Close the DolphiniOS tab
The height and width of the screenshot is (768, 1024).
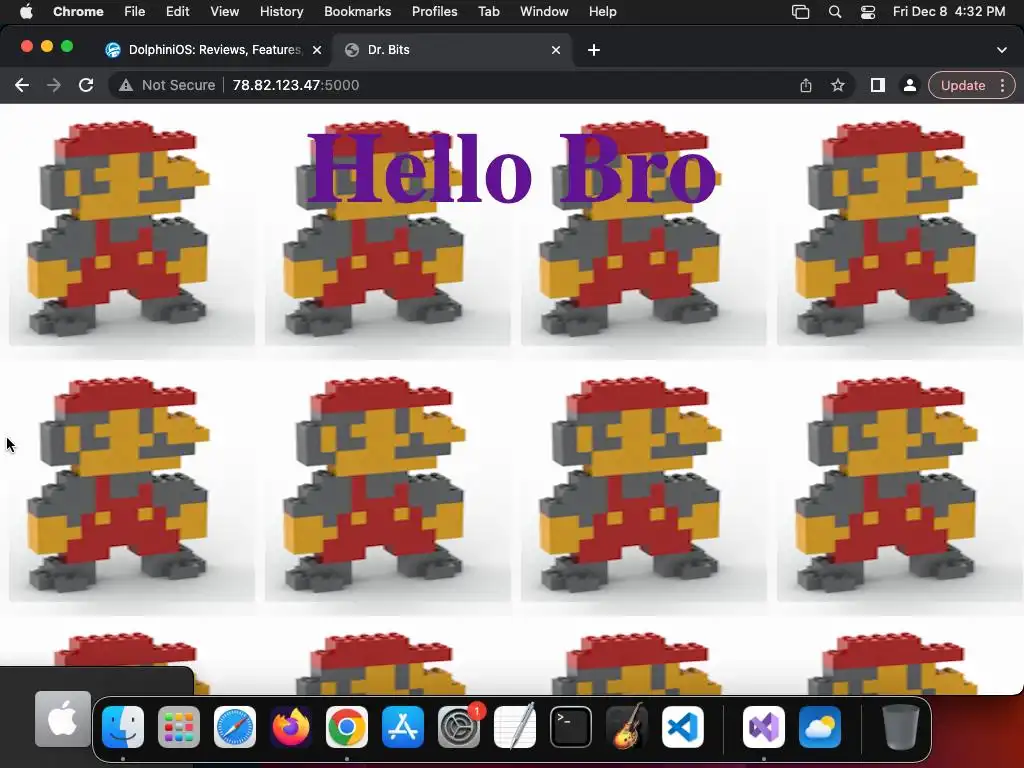coord(317,50)
